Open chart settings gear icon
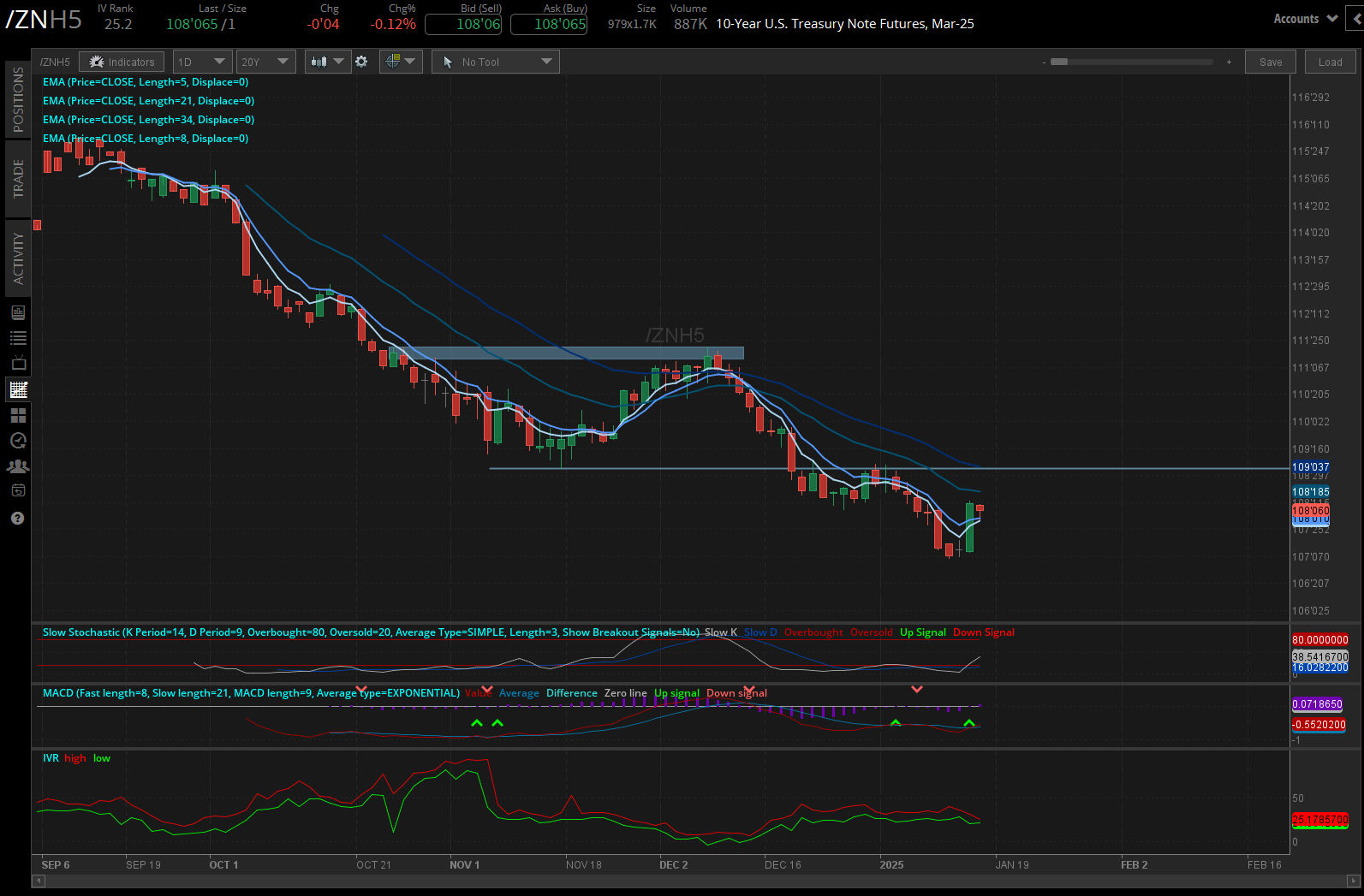Screen dimensions: 1364x896 pos(361,62)
